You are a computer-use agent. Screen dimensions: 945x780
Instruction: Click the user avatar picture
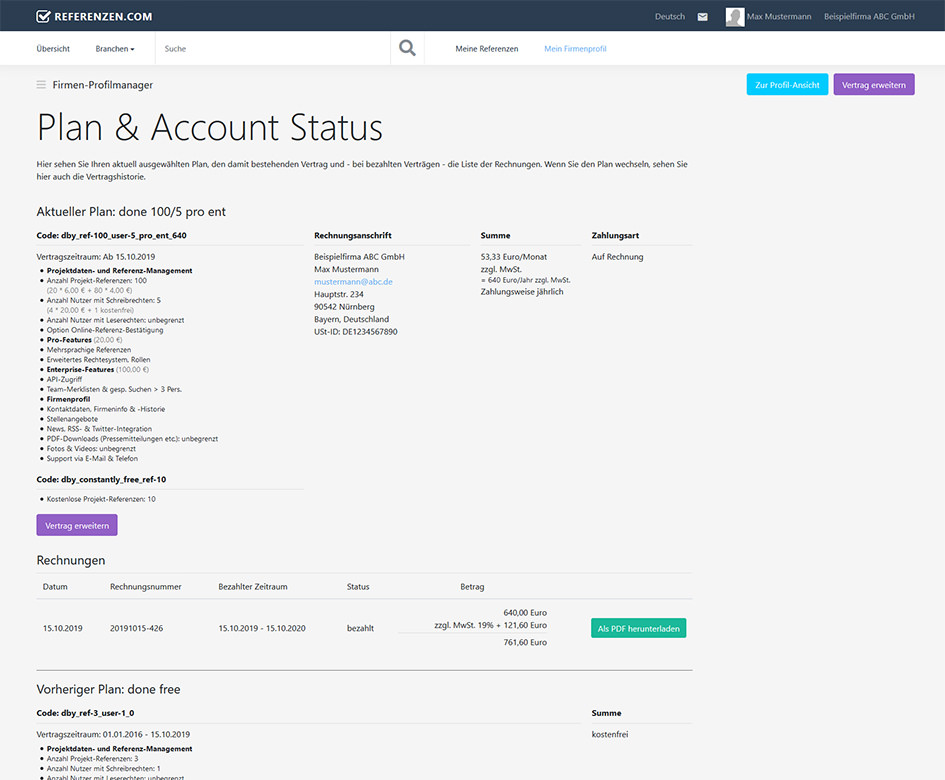click(x=734, y=17)
